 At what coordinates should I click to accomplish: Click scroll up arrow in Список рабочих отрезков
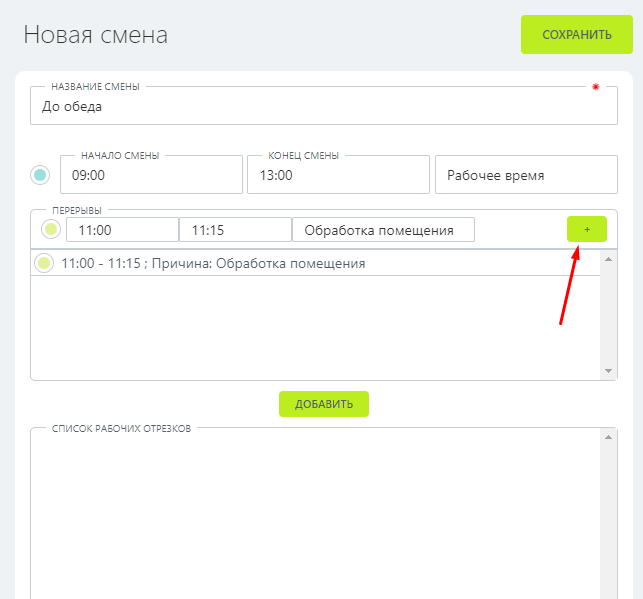point(608,437)
